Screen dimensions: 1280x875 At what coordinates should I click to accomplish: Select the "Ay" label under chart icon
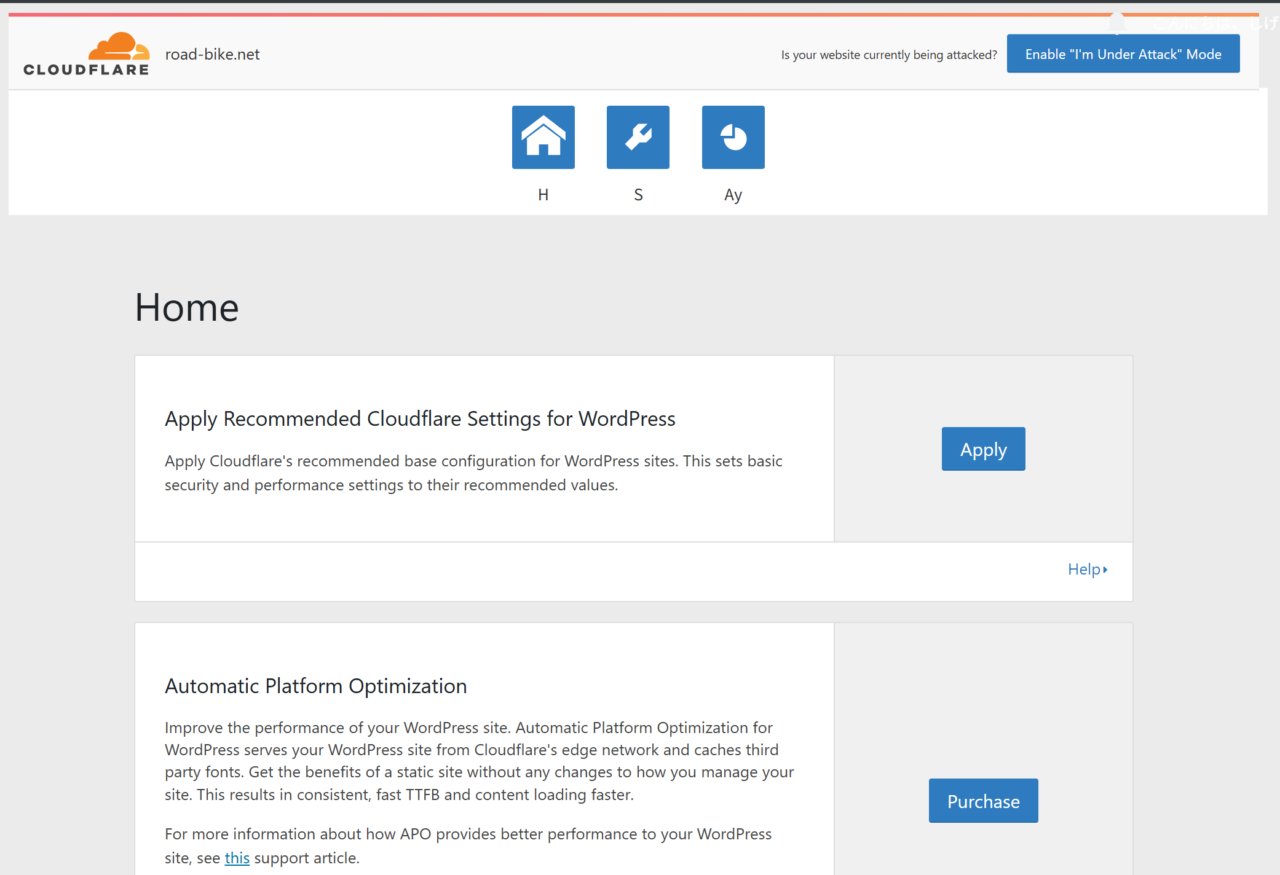(733, 195)
